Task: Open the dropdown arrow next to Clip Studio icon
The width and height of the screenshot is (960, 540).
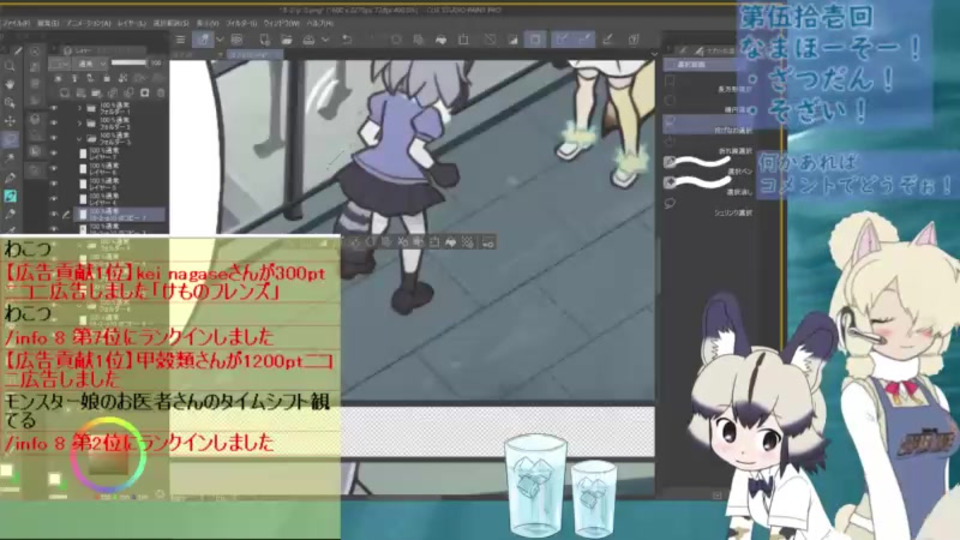Action: [x=219, y=40]
